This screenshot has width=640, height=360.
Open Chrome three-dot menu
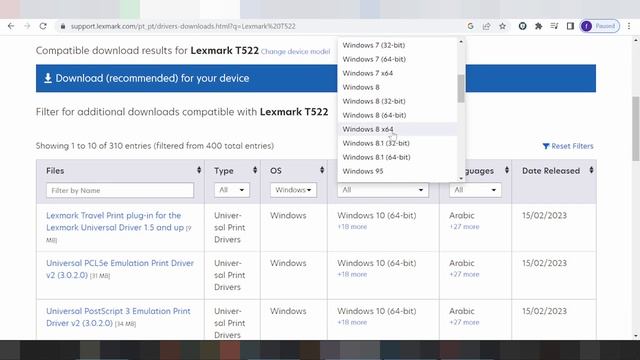pyautogui.click(x=629, y=26)
